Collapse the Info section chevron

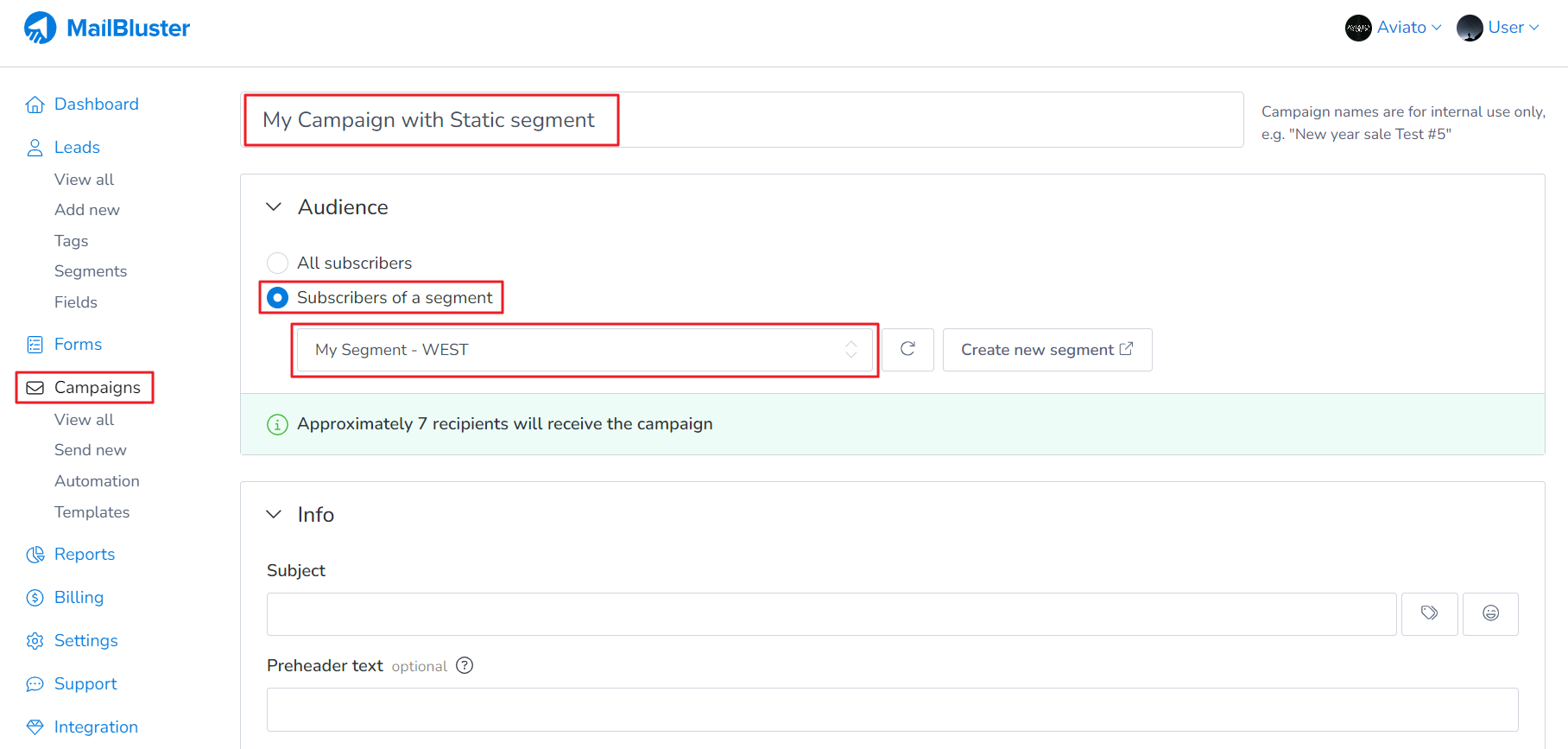[x=274, y=515]
